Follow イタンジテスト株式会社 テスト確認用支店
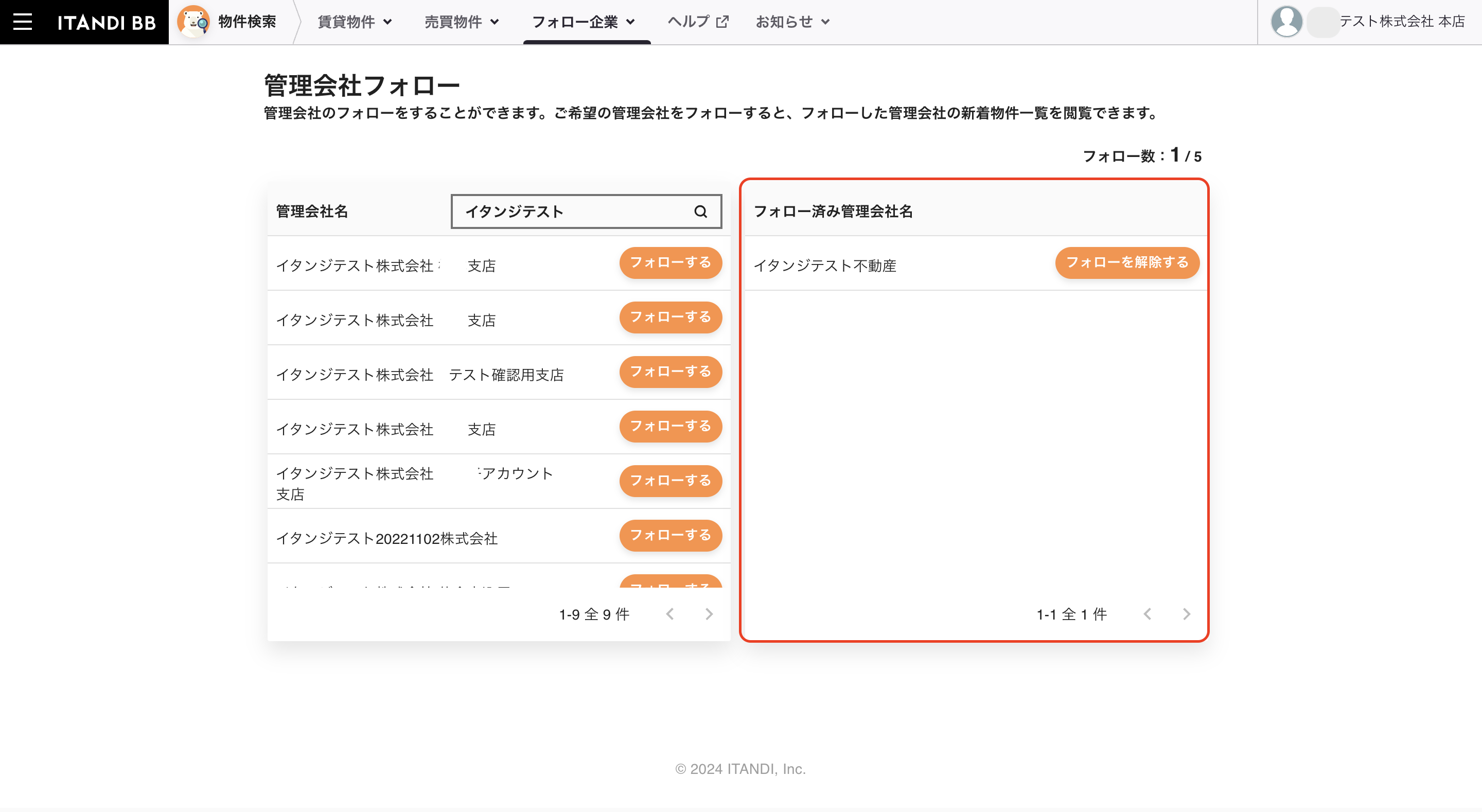The height and width of the screenshot is (812, 1482). [670, 372]
